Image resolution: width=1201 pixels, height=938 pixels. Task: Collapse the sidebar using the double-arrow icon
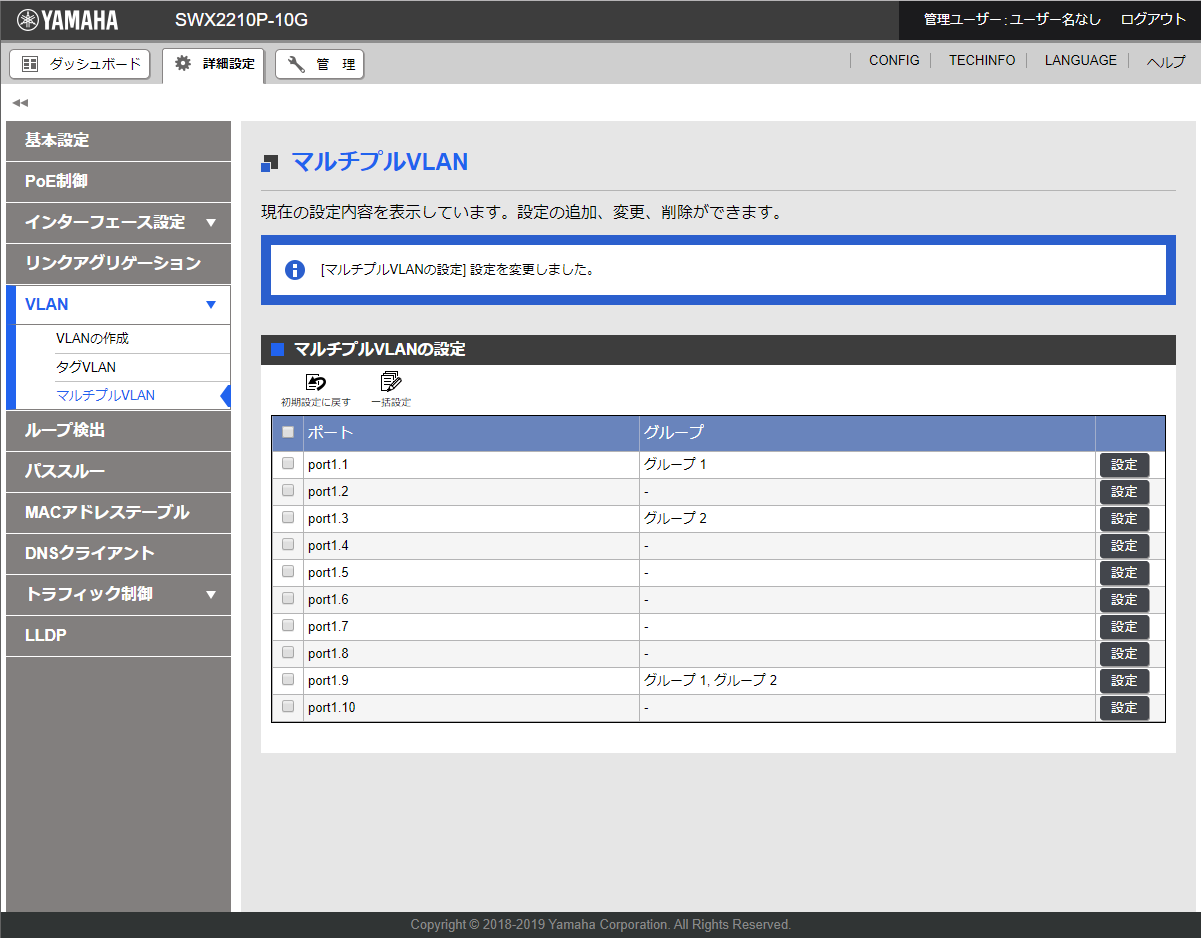tap(19, 102)
